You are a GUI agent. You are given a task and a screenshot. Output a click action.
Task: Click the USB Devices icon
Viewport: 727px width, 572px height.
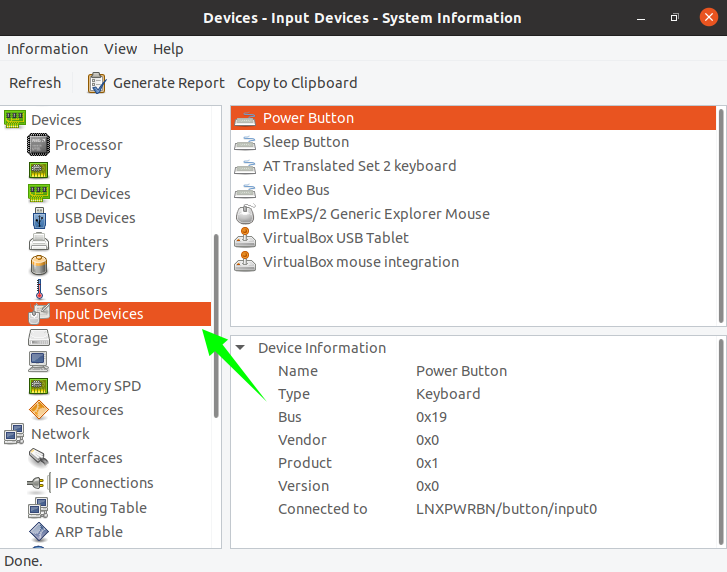39,218
